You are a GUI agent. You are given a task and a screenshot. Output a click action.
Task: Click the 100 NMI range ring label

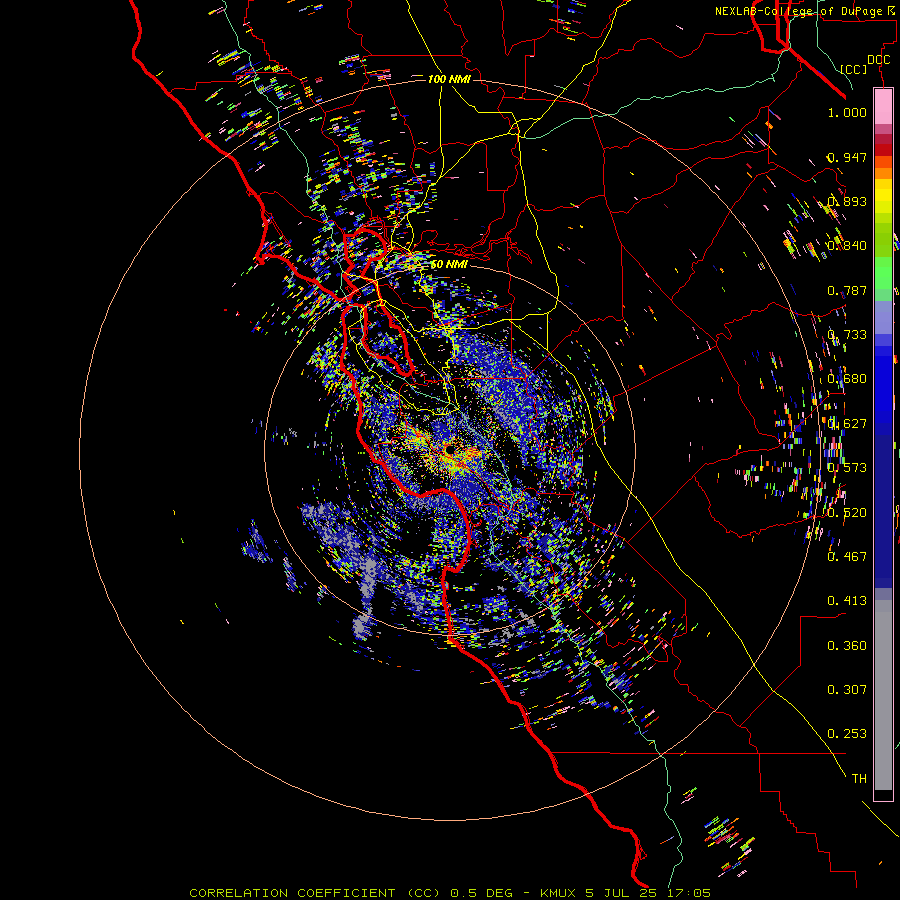[x=449, y=79]
